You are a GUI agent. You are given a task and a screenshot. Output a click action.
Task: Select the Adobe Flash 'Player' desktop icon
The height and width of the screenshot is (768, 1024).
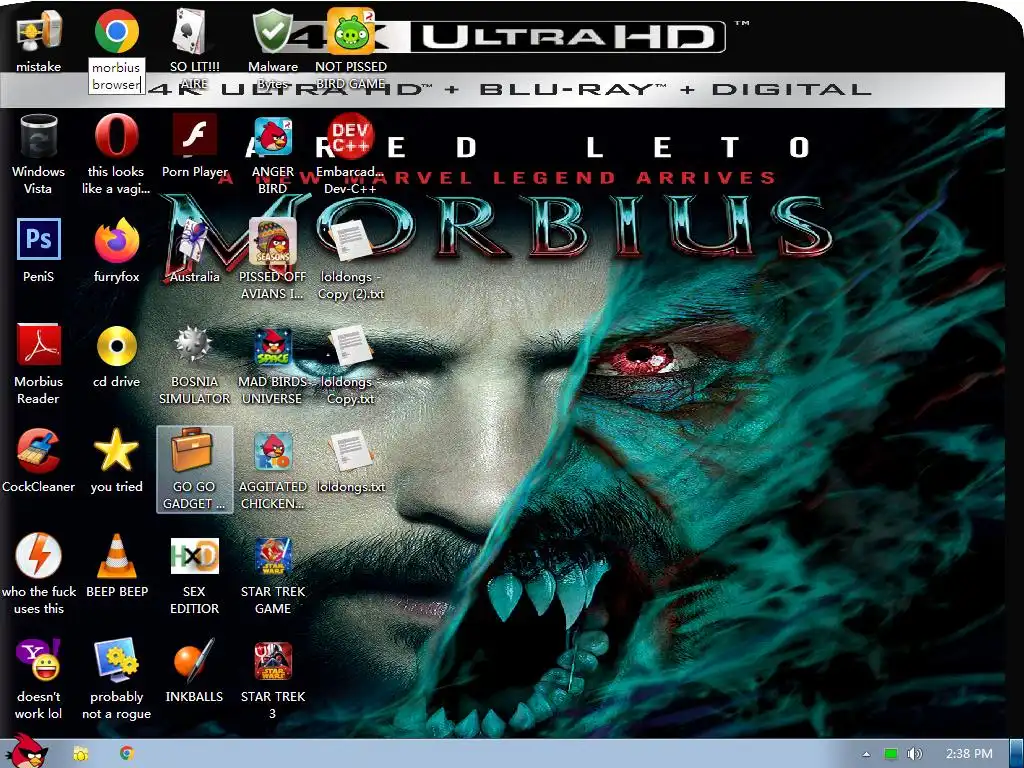coord(194,136)
